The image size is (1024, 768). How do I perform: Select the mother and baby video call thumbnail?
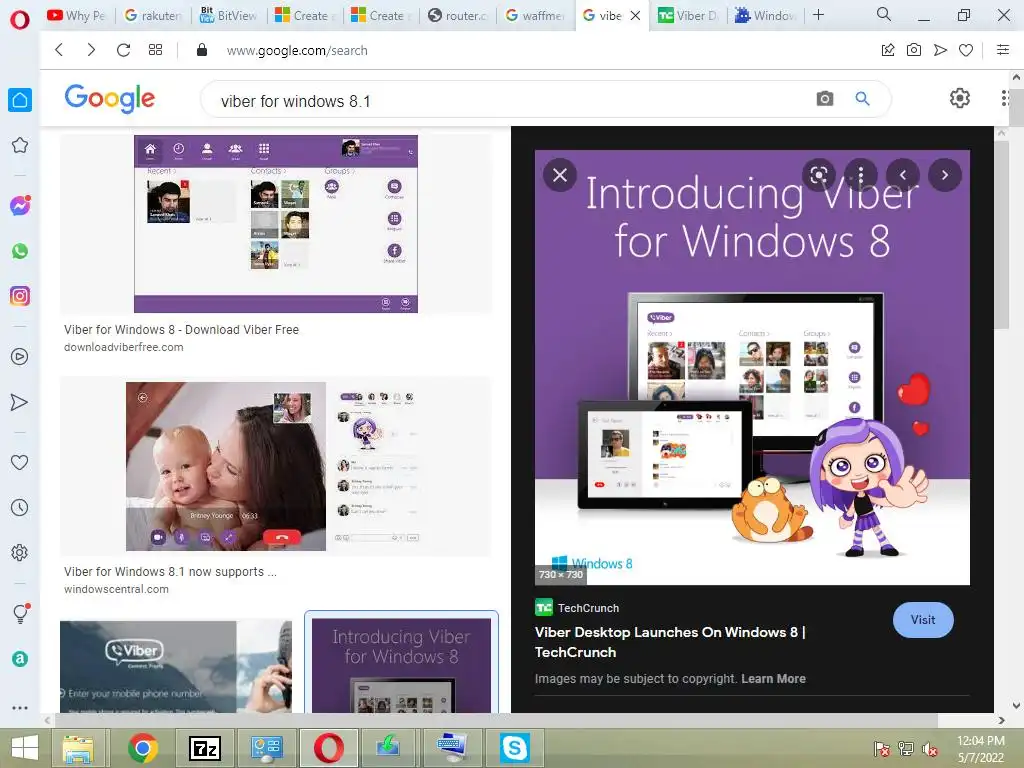[x=274, y=466]
